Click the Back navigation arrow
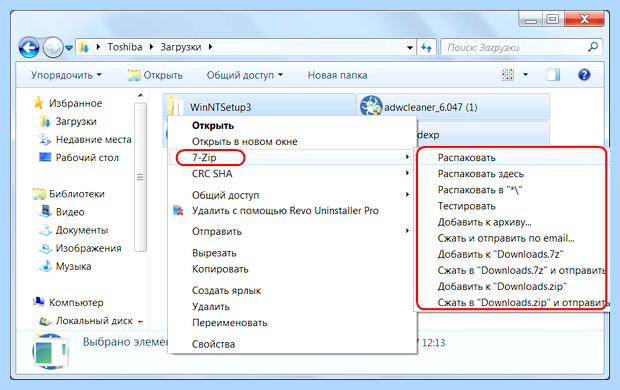 click(x=29, y=48)
